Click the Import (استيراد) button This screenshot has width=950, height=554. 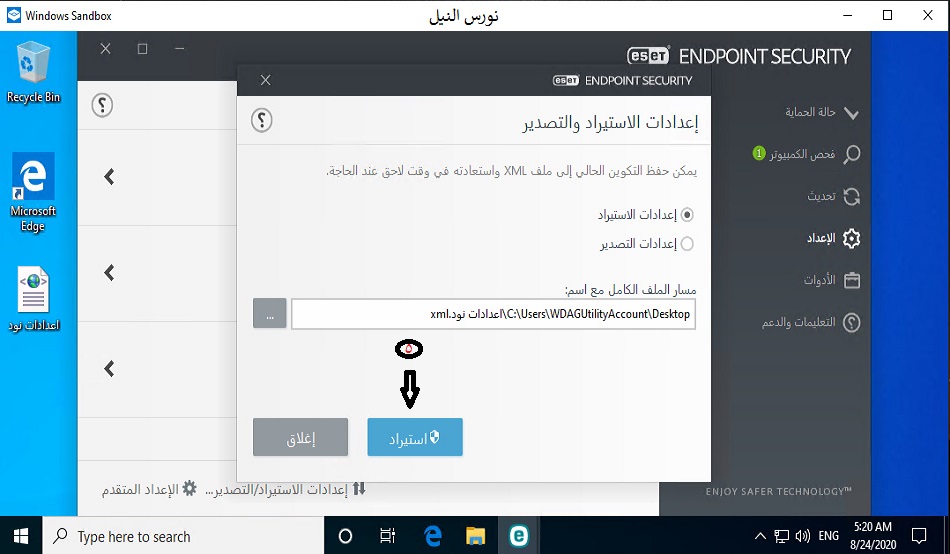(x=414, y=438)
